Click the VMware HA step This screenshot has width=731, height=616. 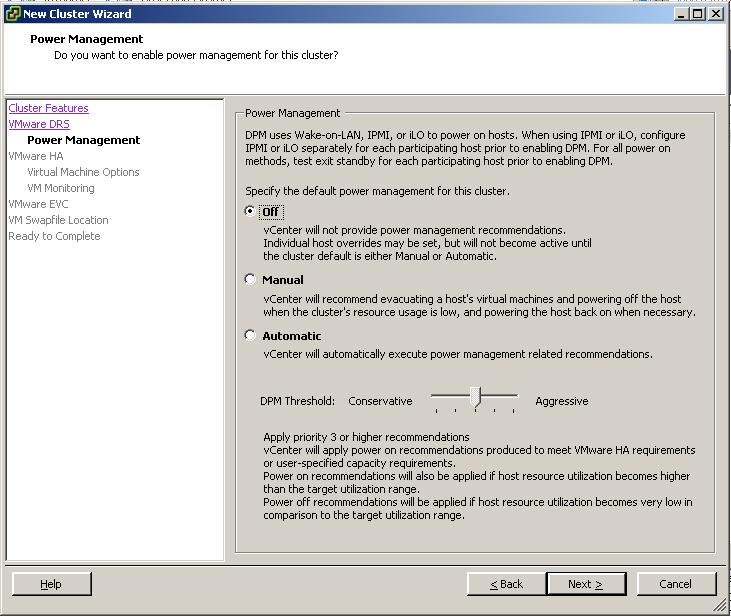tap(35, 156)
